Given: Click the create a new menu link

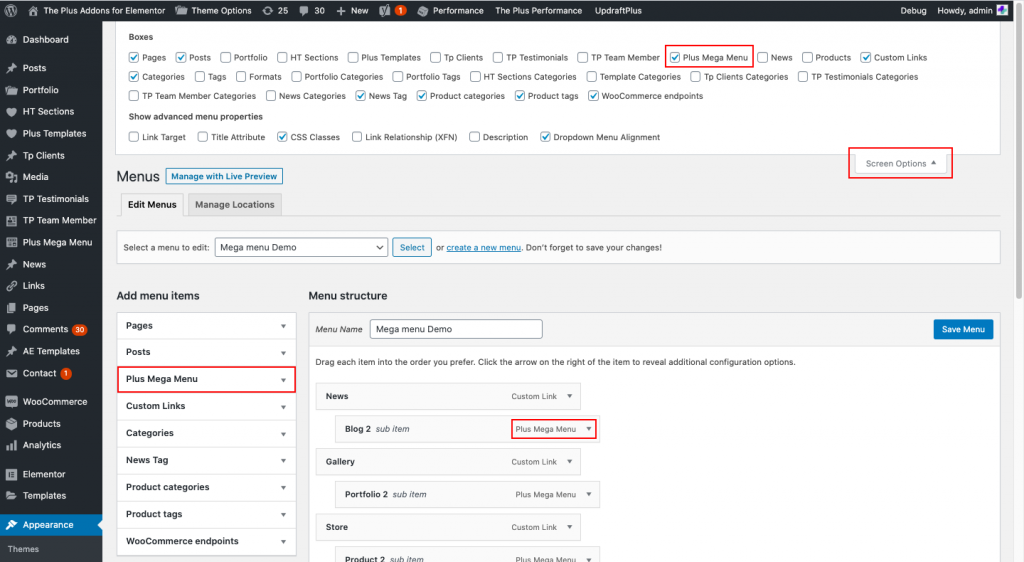Looking at the screenshot, I should [x=483, y=247].
